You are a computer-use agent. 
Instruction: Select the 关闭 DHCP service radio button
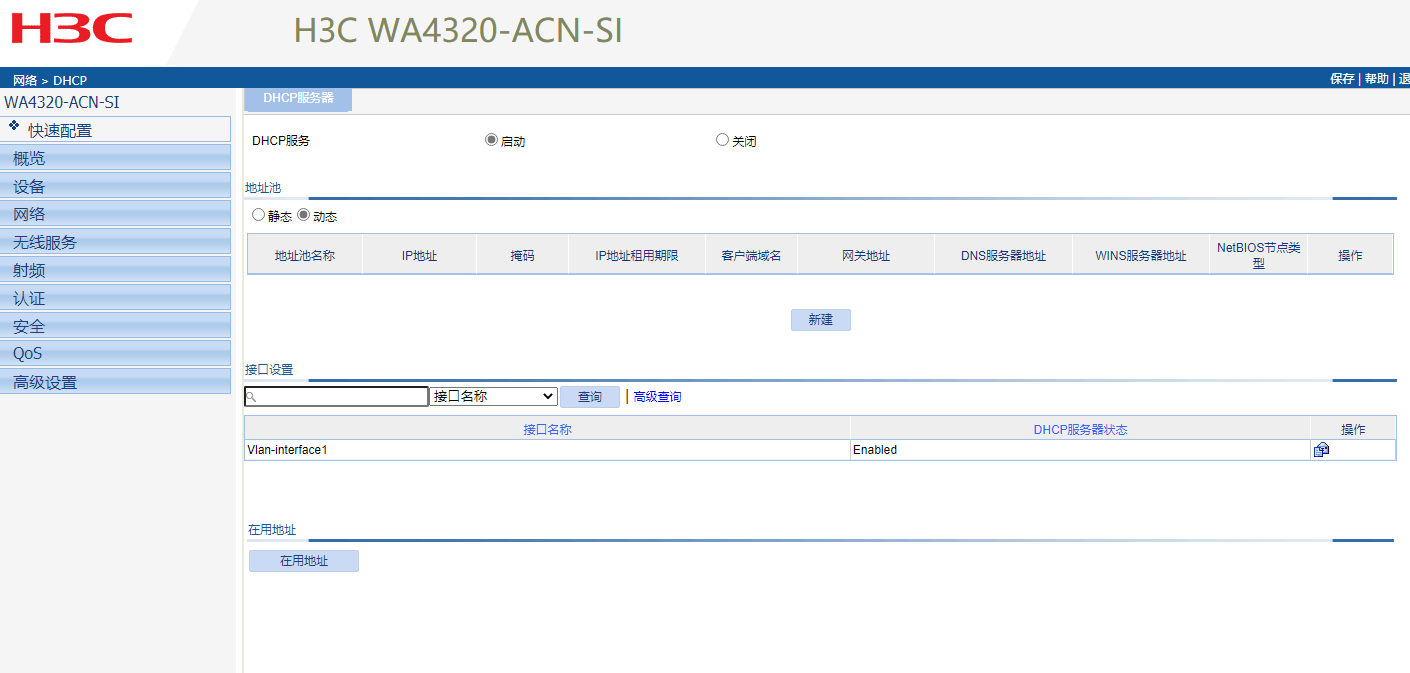click(x=722, y=140)
